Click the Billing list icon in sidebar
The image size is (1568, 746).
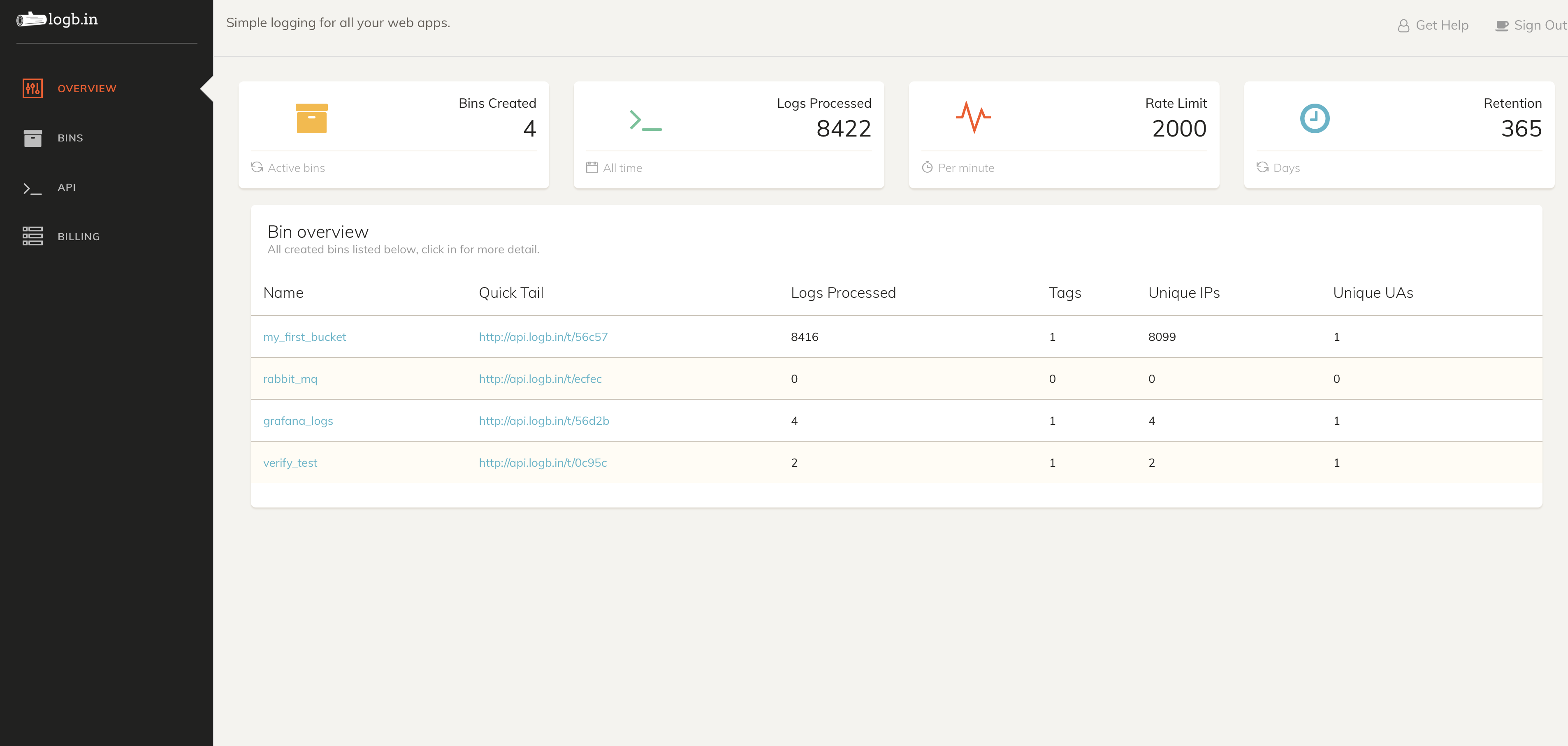tap(32, 236)
